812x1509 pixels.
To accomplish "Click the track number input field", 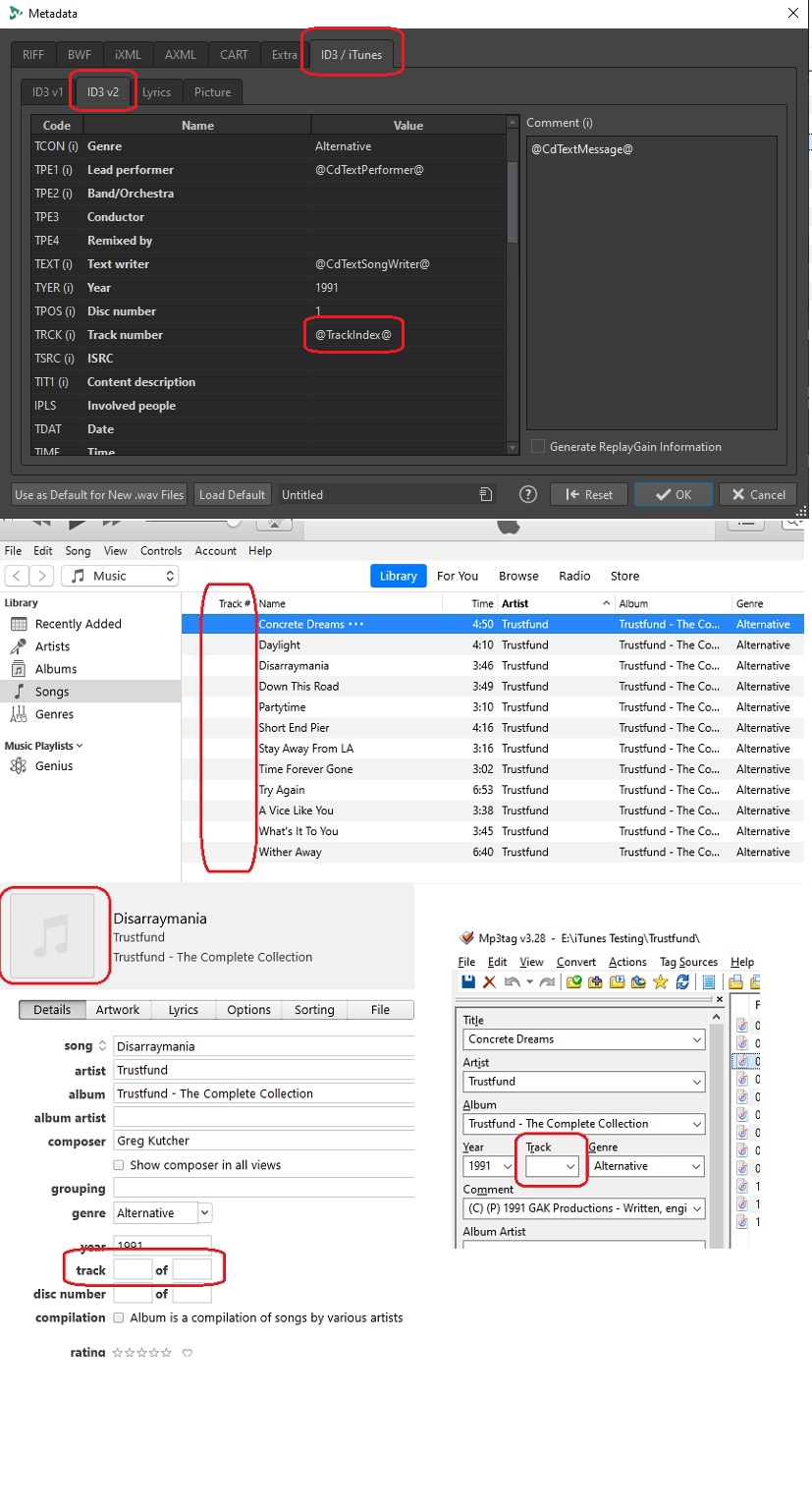I will coord(133,1270).
